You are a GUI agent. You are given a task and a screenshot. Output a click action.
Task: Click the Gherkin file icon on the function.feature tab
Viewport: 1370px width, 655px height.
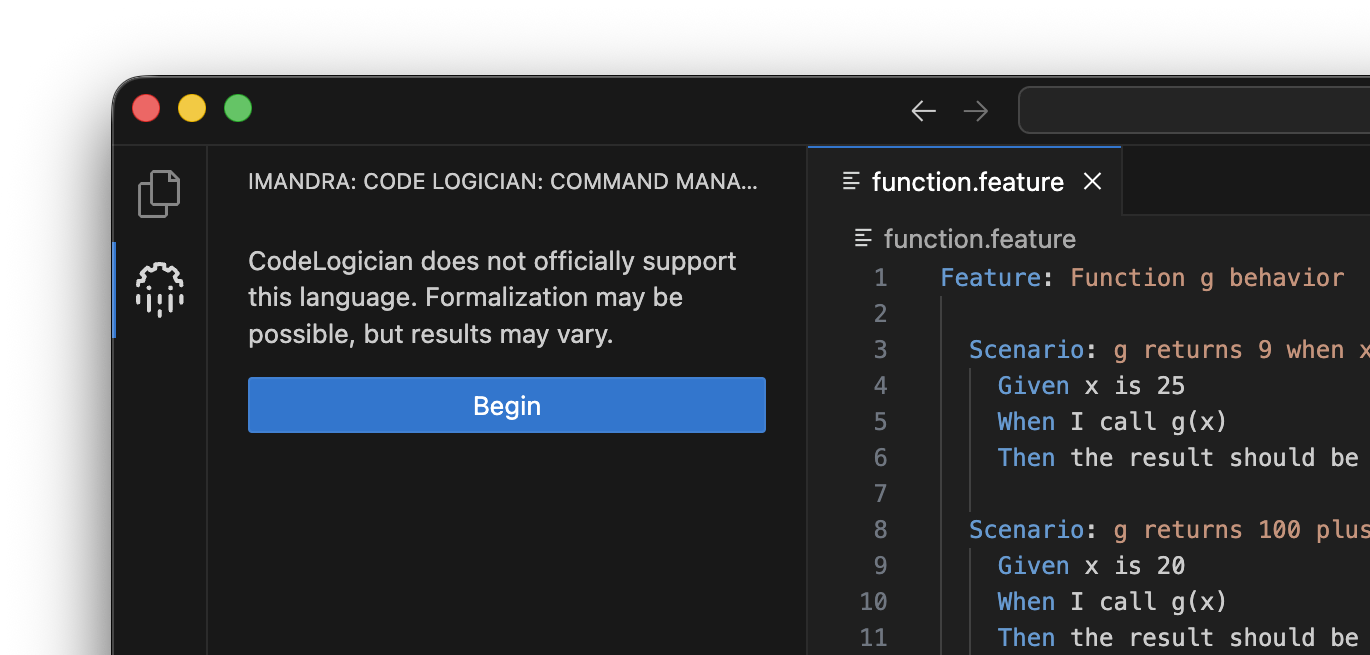[851, 181]
